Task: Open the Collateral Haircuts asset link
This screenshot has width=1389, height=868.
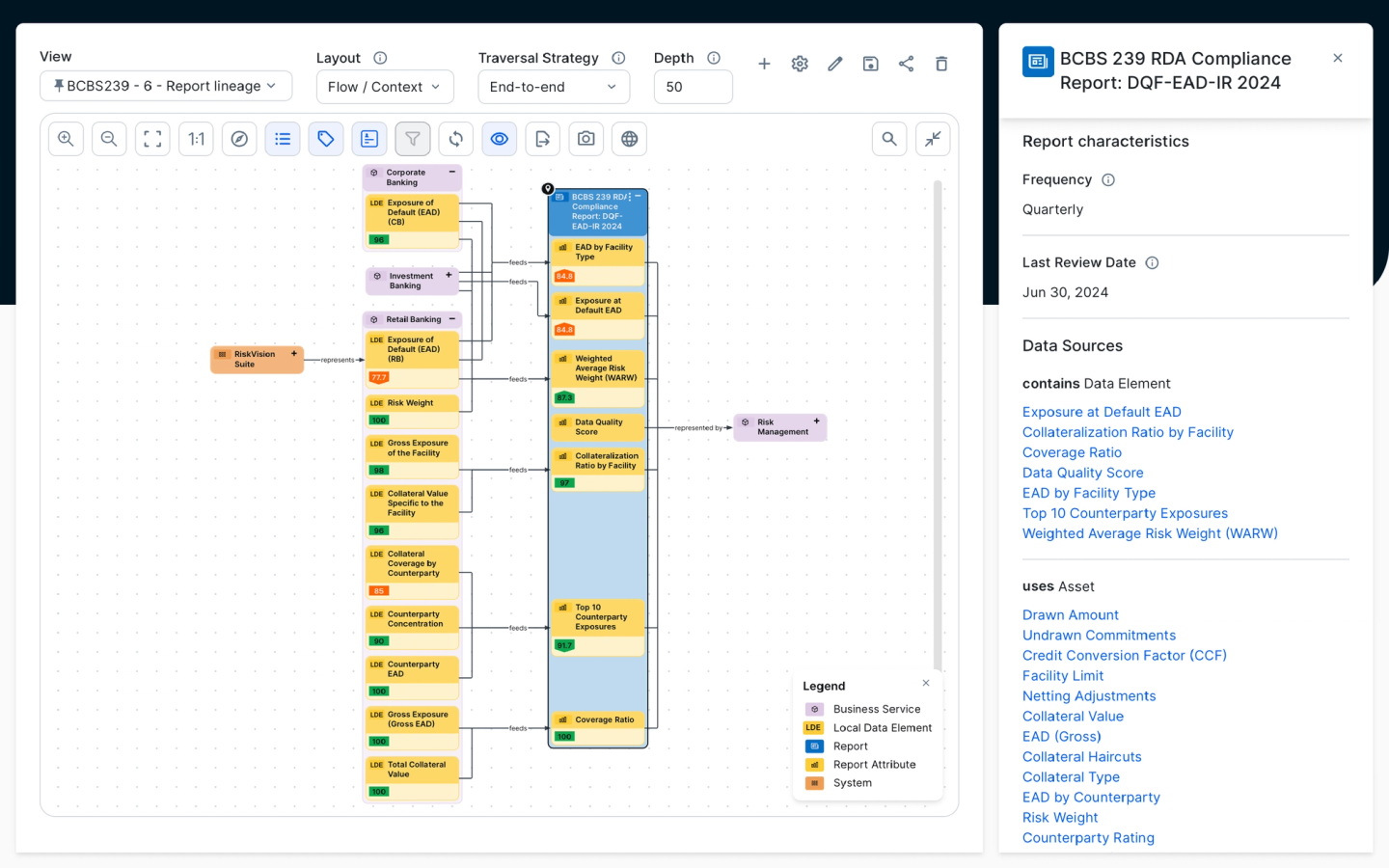Action: tap(1081, 757)
